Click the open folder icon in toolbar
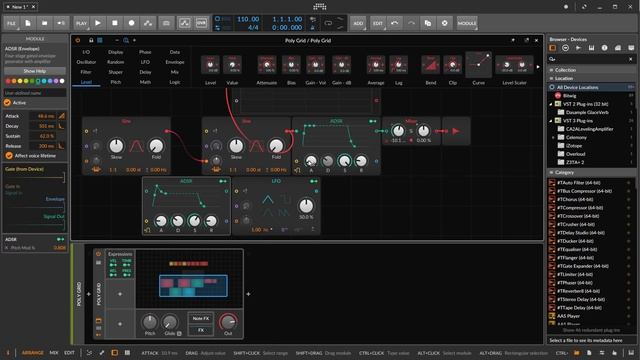640x360 pixels. (x=44, y=23)
